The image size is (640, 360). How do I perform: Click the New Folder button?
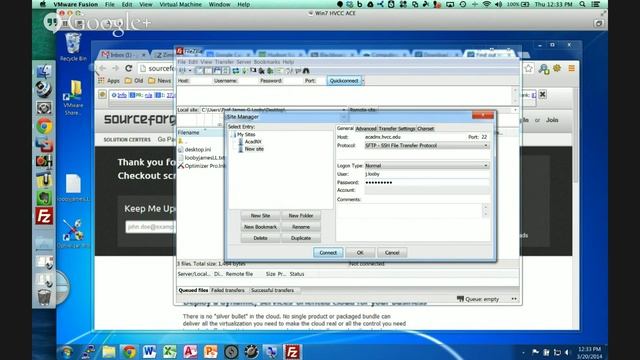[301, 216]
